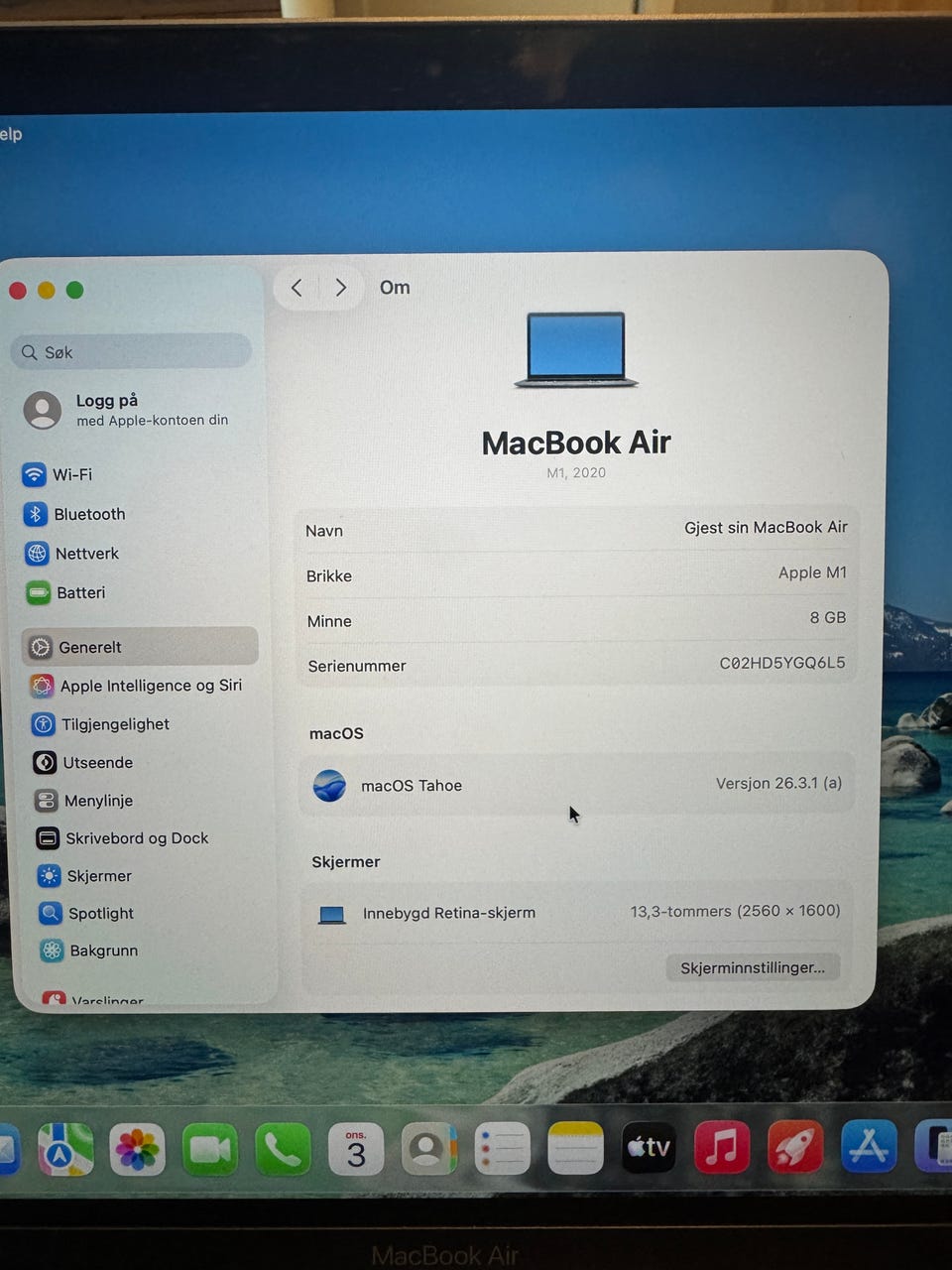This screenshot has width=952, height=1270.
Task: Launch Contacts from the Dock
Action: [428, 1149]
